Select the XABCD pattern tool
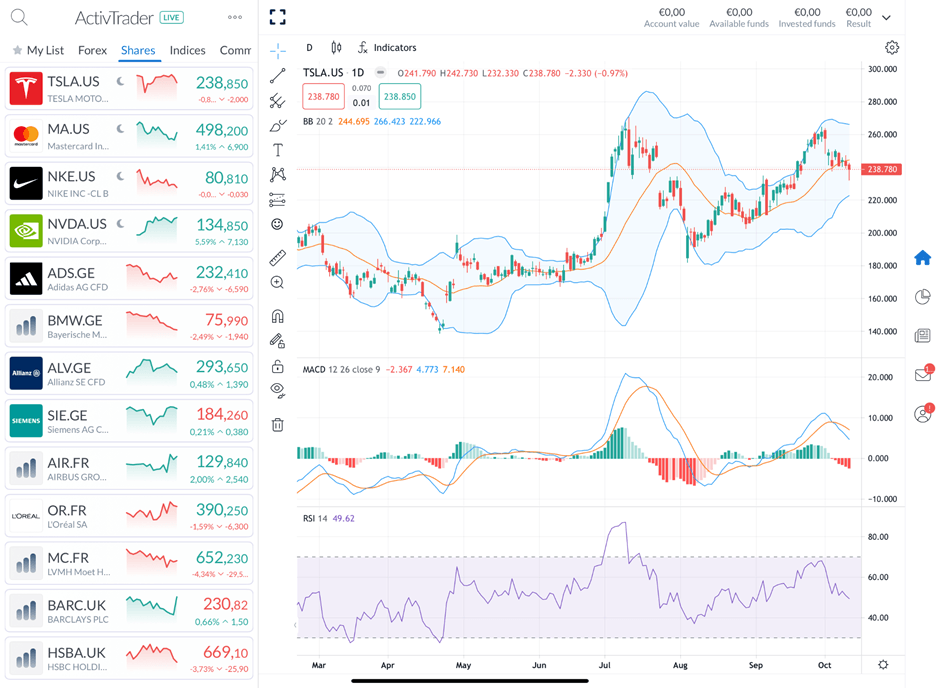 pos(278,174)
